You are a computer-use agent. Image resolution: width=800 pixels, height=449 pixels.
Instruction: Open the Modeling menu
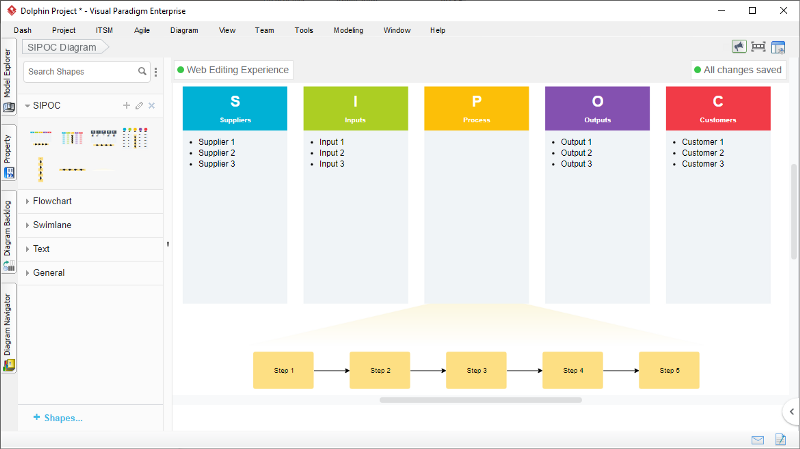pos(348,30)
